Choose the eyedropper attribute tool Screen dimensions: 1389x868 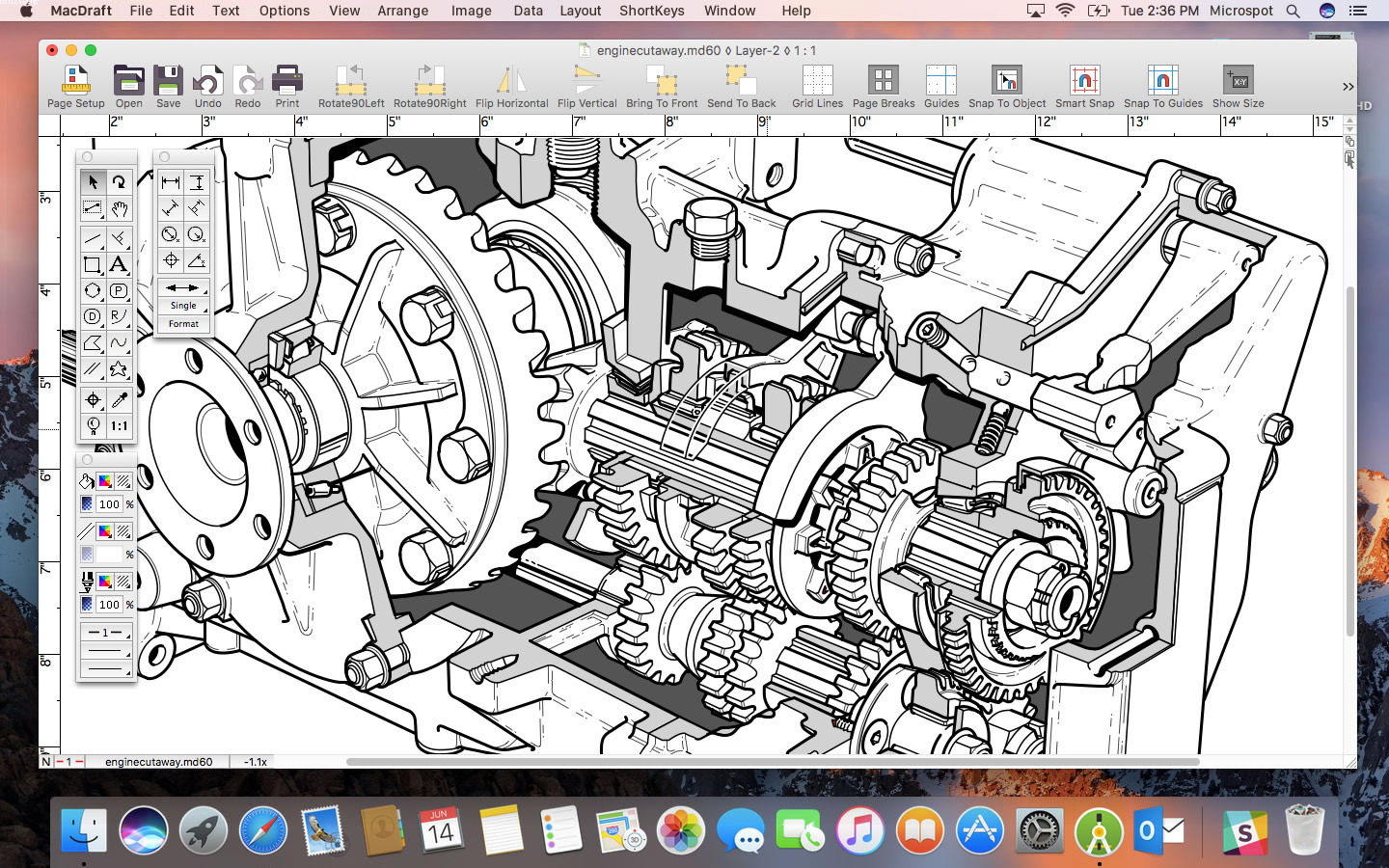(x=119, y=399)
